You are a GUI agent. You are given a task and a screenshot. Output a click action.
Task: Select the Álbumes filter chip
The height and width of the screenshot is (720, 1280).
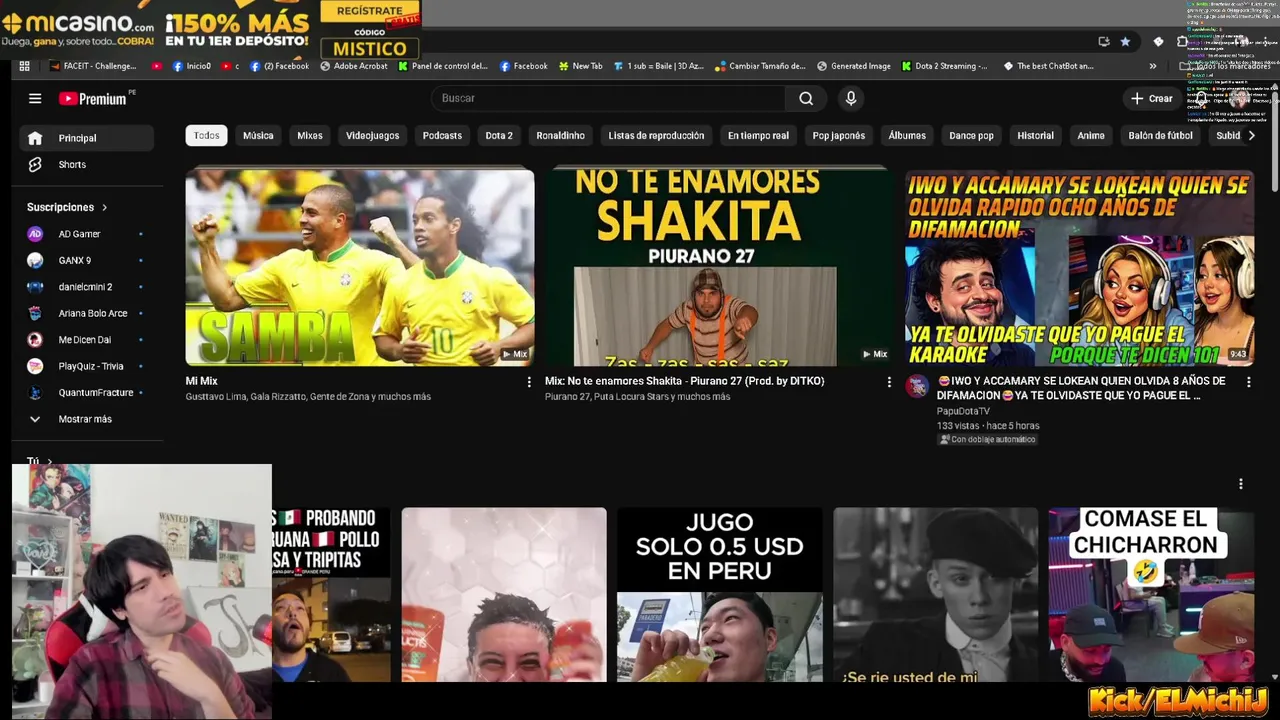(907, 135)
